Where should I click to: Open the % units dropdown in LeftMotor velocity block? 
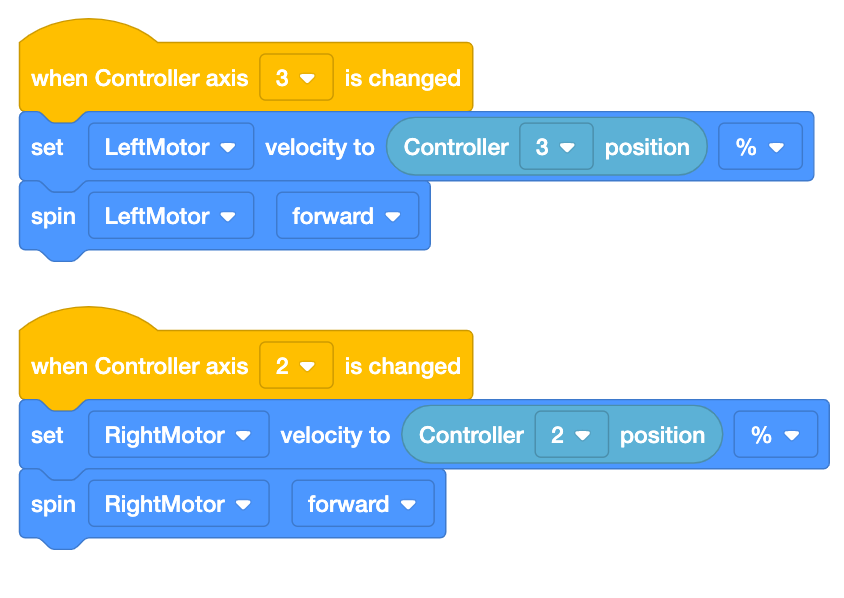point(760,146)
